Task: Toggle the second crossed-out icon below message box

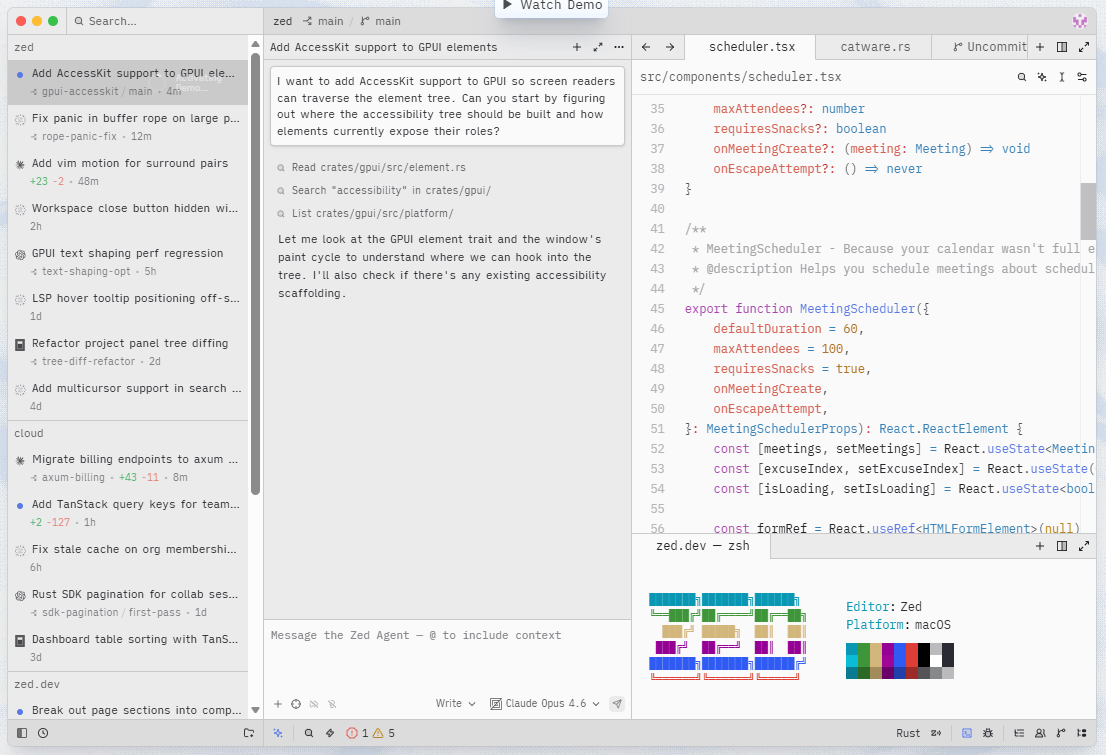Action: 332,703
